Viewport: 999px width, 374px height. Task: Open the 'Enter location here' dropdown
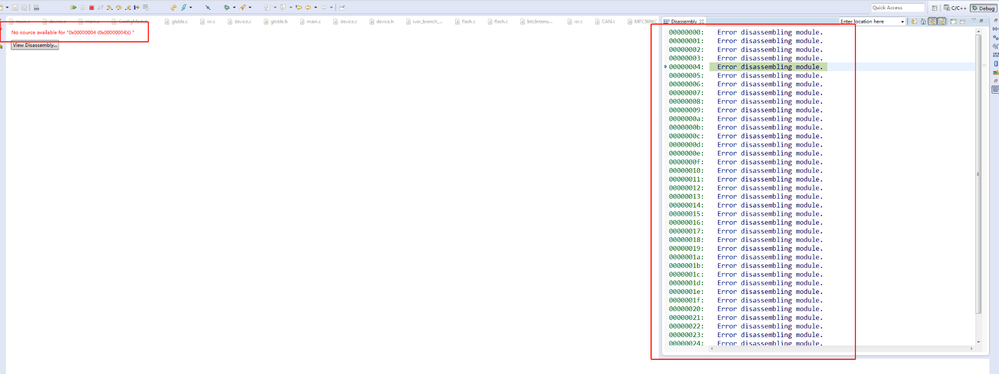click(903, 22)
